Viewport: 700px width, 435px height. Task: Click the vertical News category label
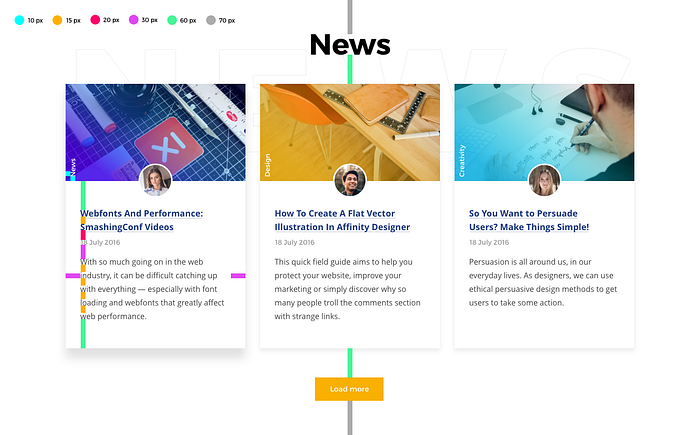(x=73, y=167)
